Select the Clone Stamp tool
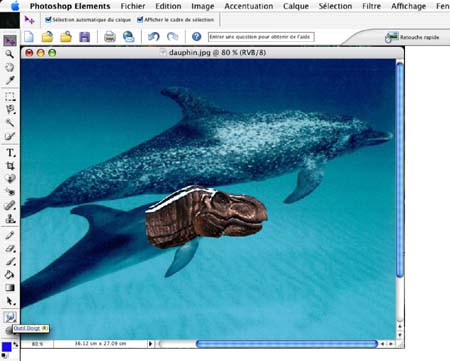This screenshot has height=361, width=450. (x=10, y=219)
